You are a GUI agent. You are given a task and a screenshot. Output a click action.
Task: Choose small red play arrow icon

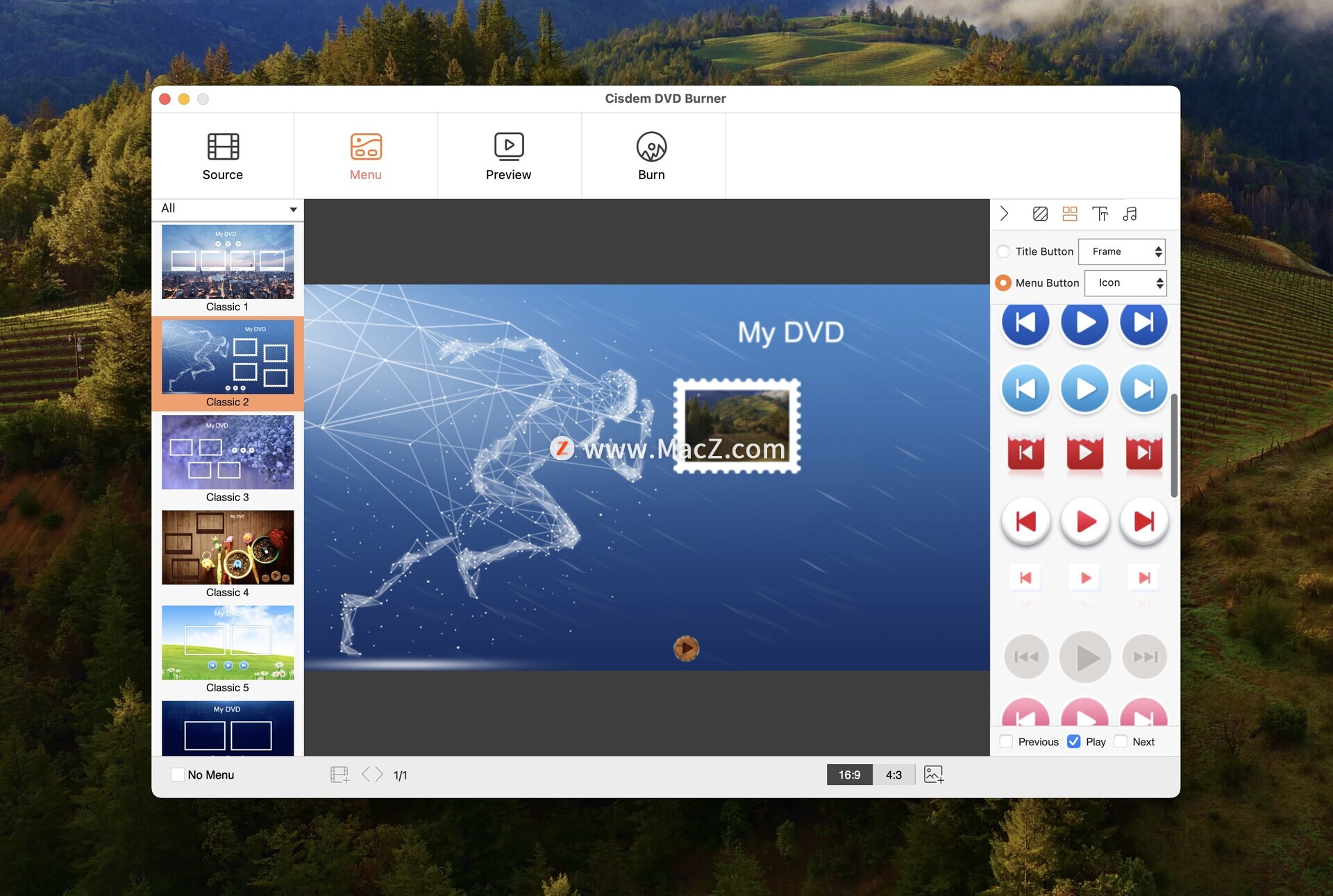[1085, 577]
